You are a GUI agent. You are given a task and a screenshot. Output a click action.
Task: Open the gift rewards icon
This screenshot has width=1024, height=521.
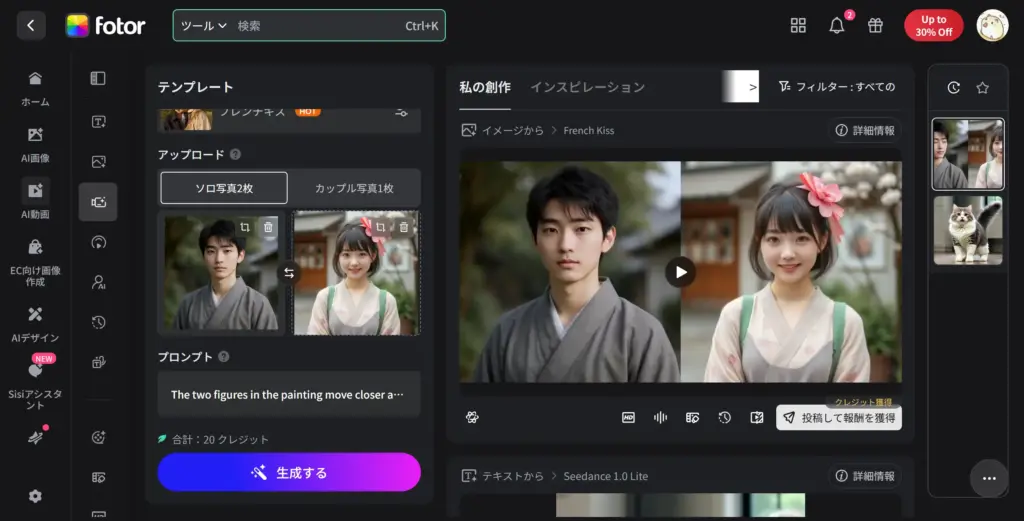875,25
